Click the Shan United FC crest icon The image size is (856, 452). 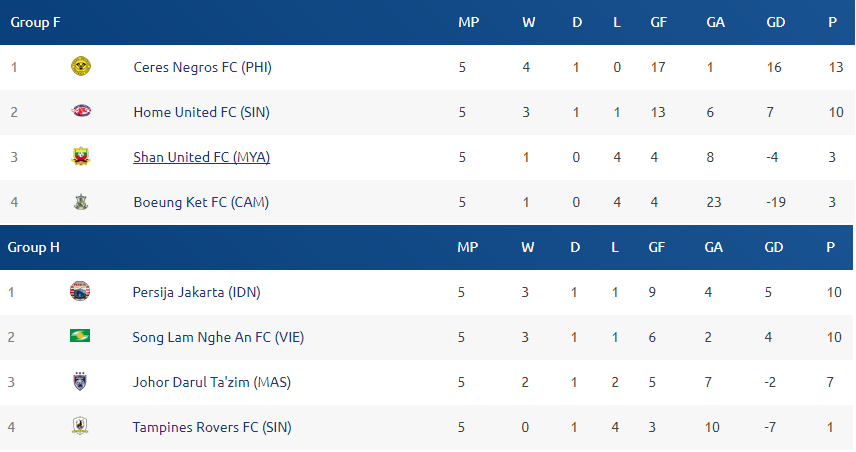81,157
